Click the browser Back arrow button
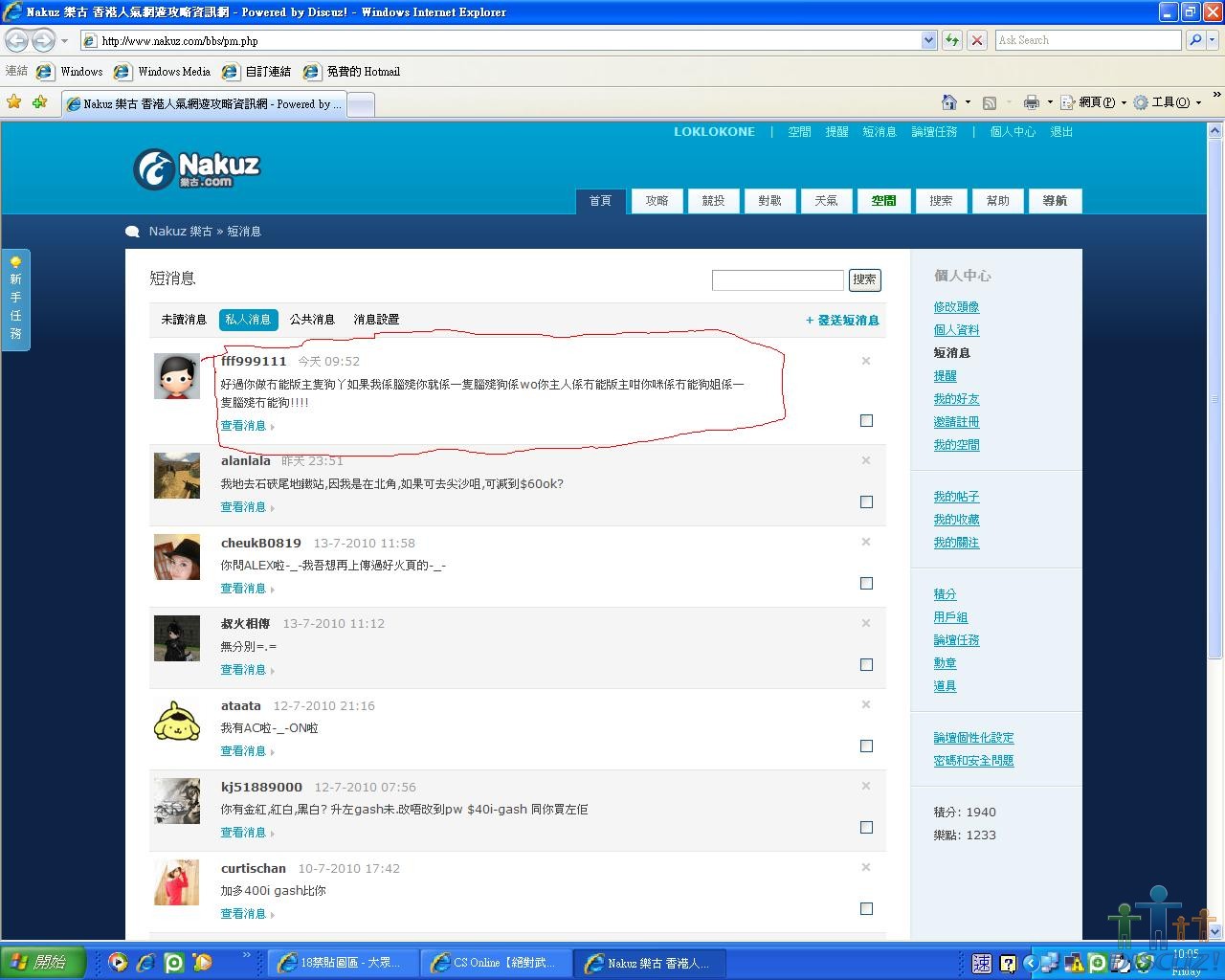 17,40
